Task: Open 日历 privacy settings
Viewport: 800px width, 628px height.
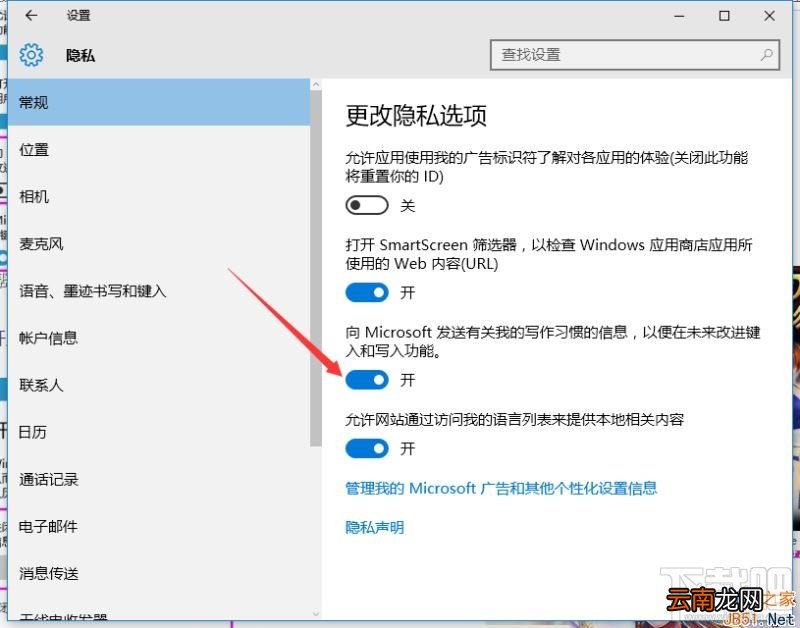Action: [159, 432]
